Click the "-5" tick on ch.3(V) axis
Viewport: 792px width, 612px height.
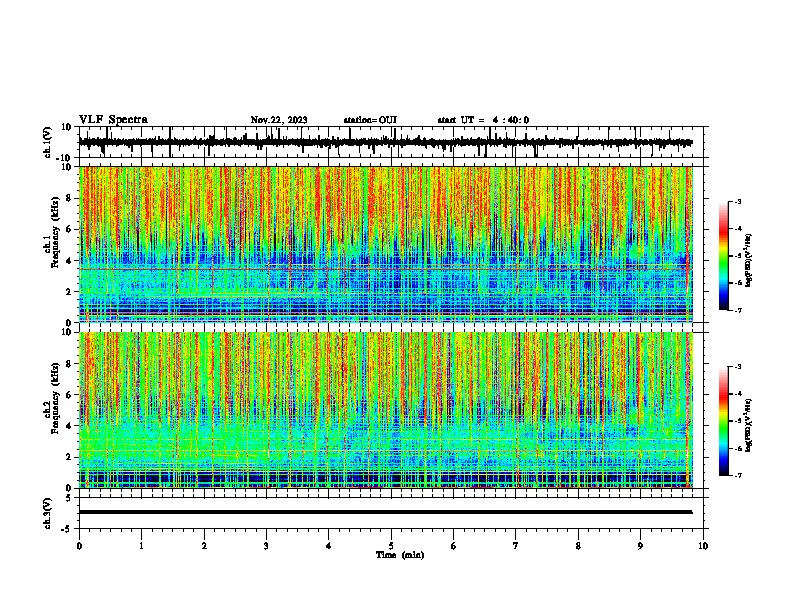[68, 529]
